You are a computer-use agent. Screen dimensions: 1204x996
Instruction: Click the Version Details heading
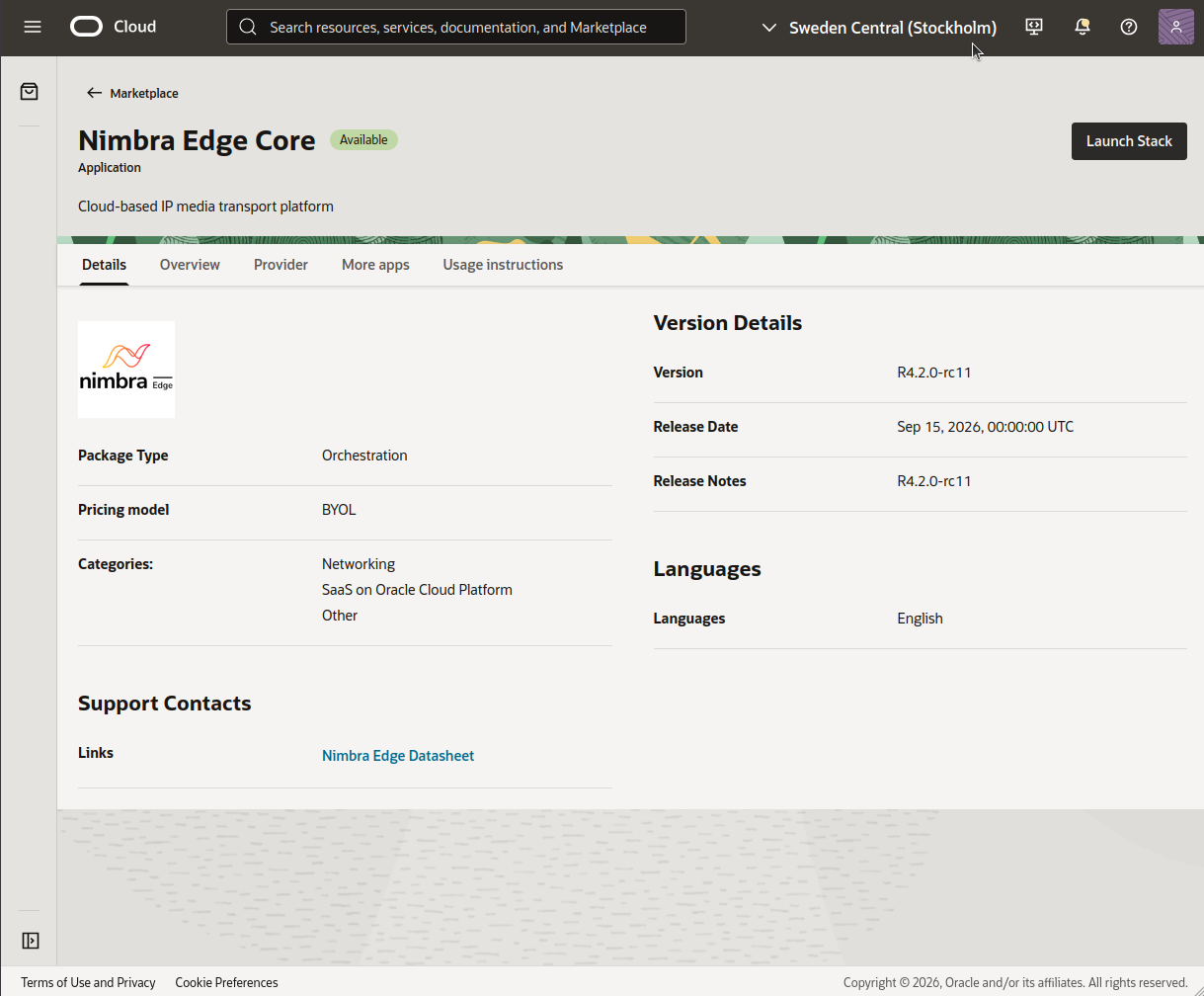728,323
